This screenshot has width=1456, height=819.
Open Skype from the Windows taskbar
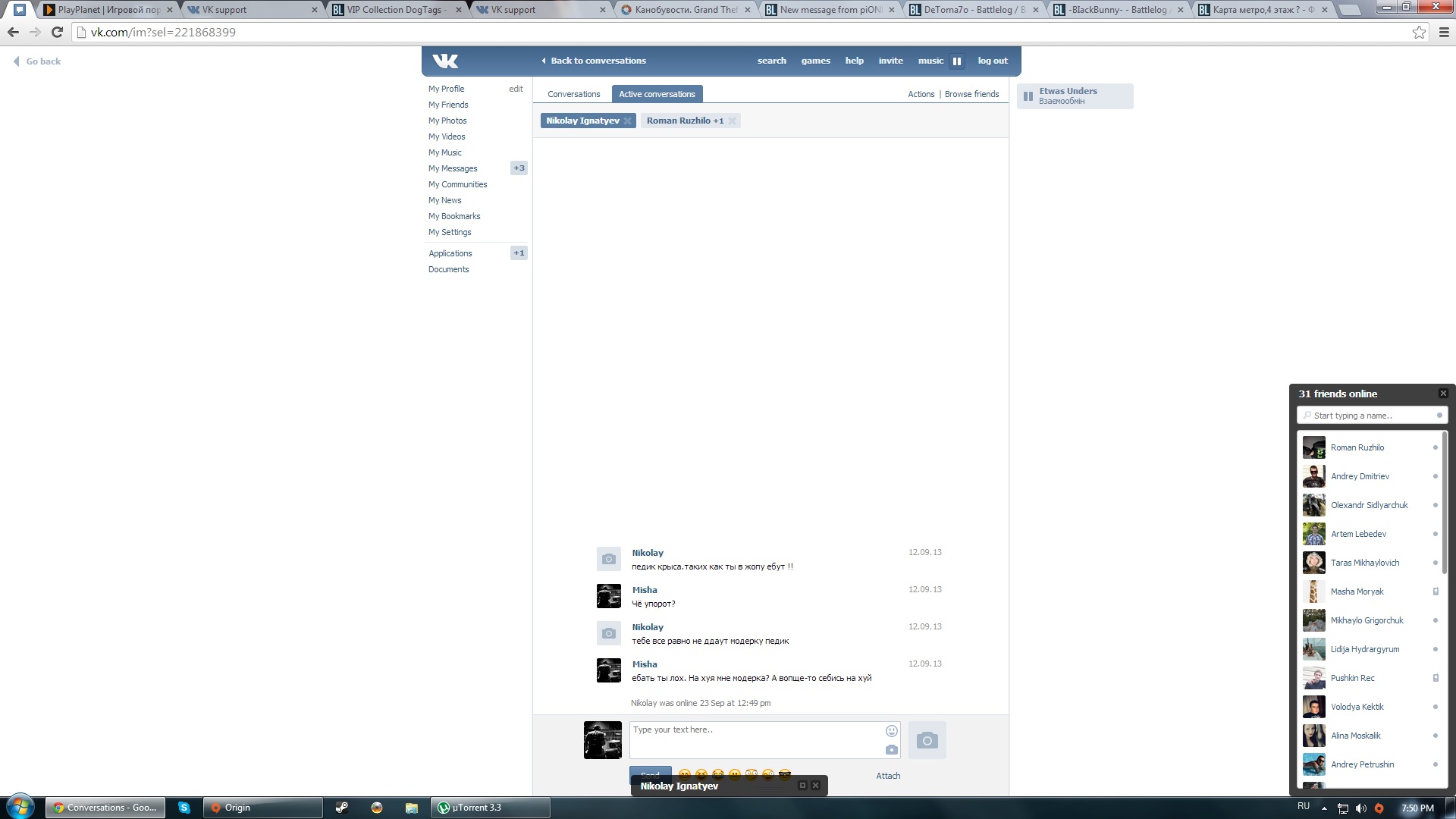(x=184, y=808)
